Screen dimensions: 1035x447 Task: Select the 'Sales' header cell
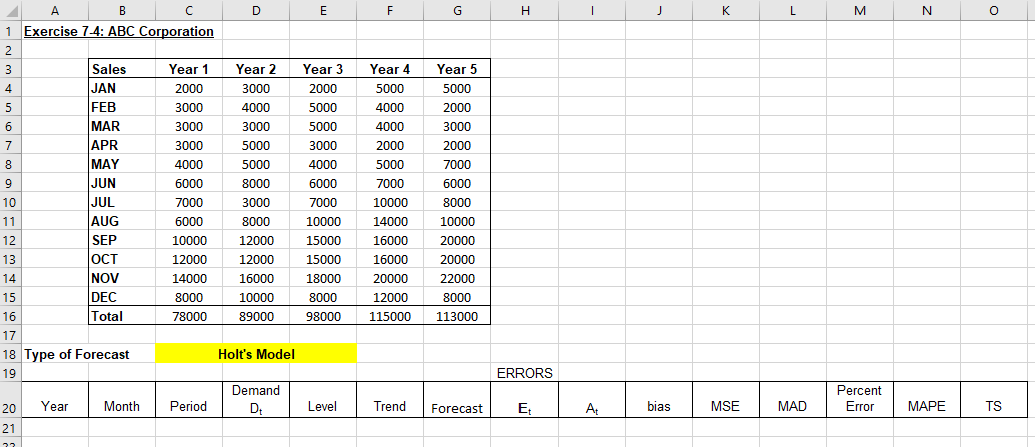click(x=122, y=69)
